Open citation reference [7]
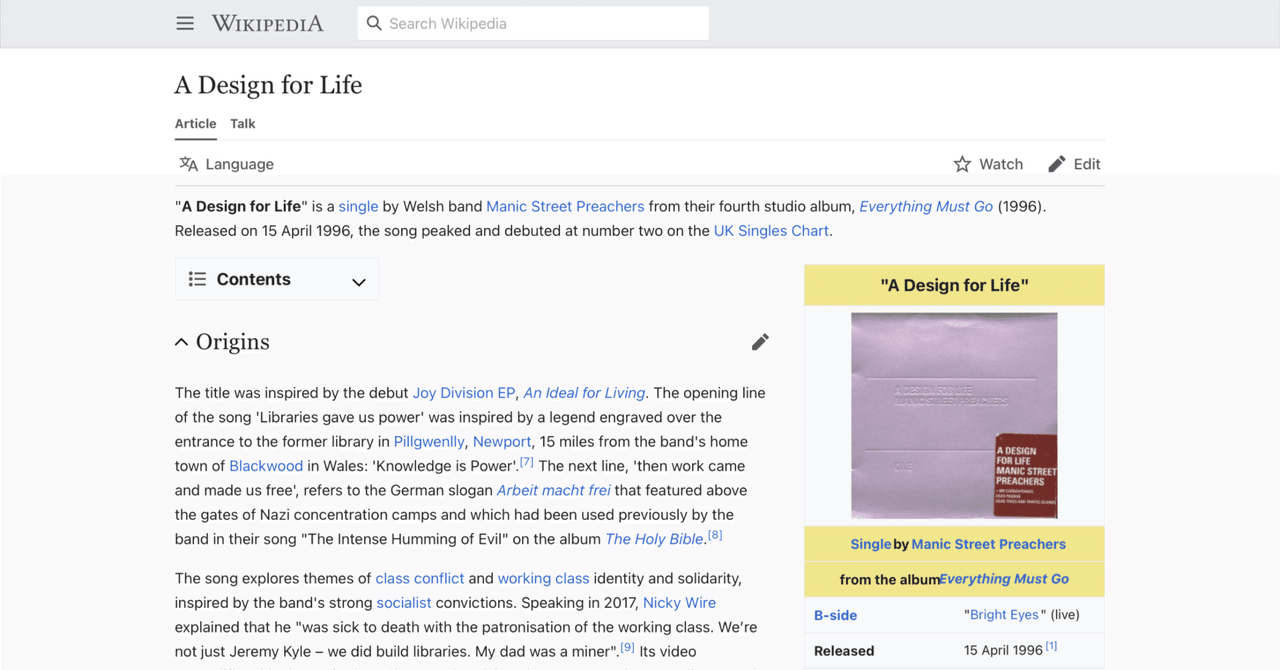Viewport: 1280px width, 670px height. (526, 462)
